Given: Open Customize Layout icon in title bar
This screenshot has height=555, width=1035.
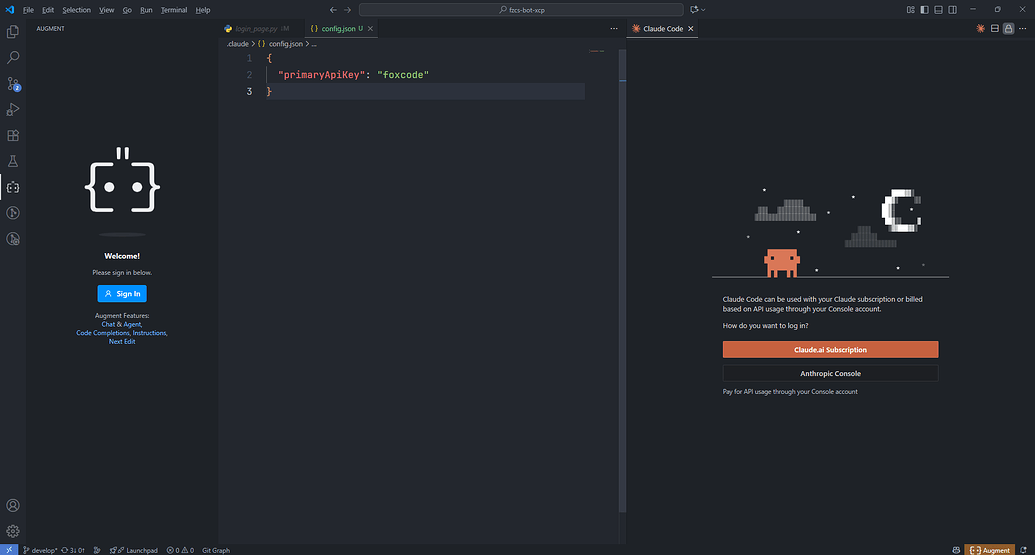Looking at the screenshot, I should click(910, 10).
